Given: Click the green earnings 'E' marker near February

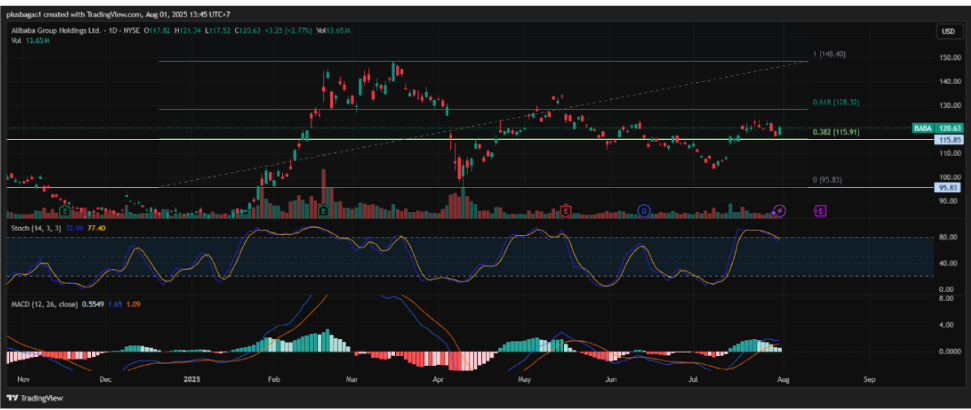Looking at the screenshot, I should click(325, 211).
